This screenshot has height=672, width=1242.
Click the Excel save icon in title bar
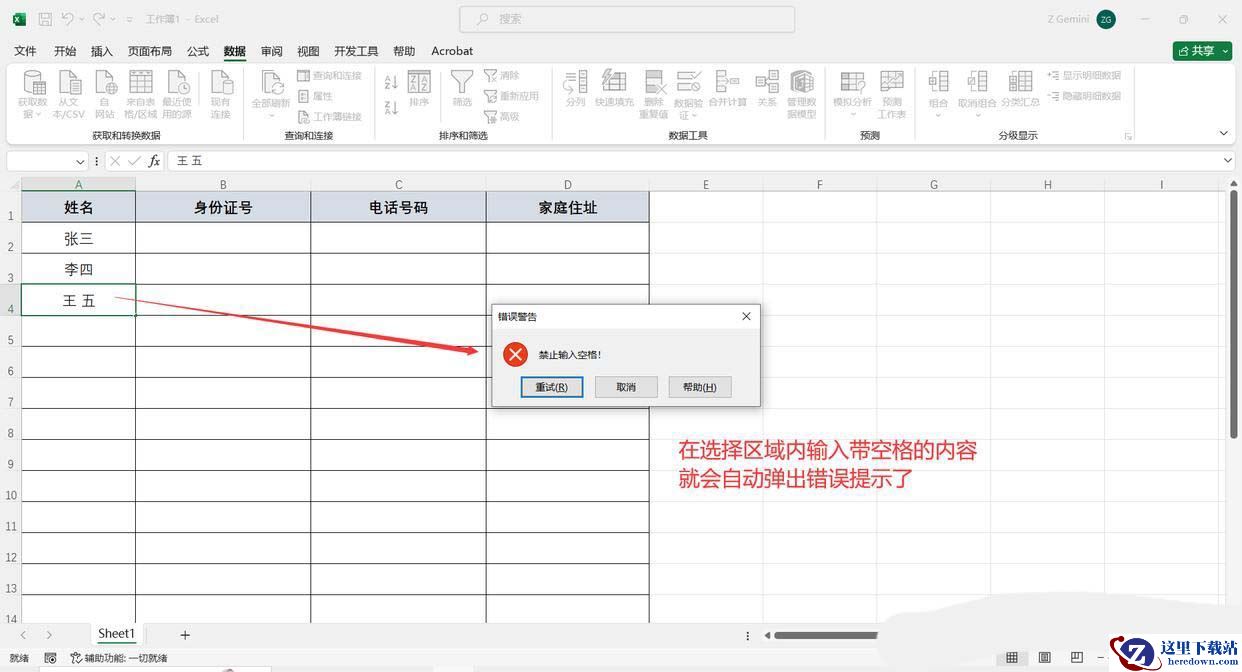[45, 19]
